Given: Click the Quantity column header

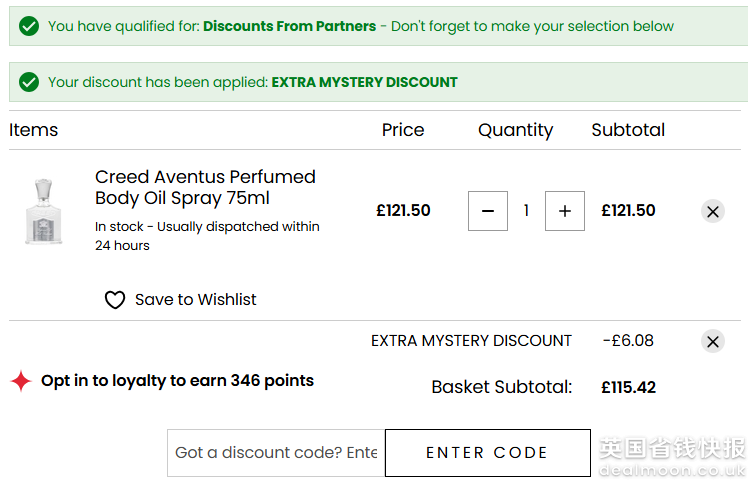Looking at the screenshot, I should click(x=515, y=130).
